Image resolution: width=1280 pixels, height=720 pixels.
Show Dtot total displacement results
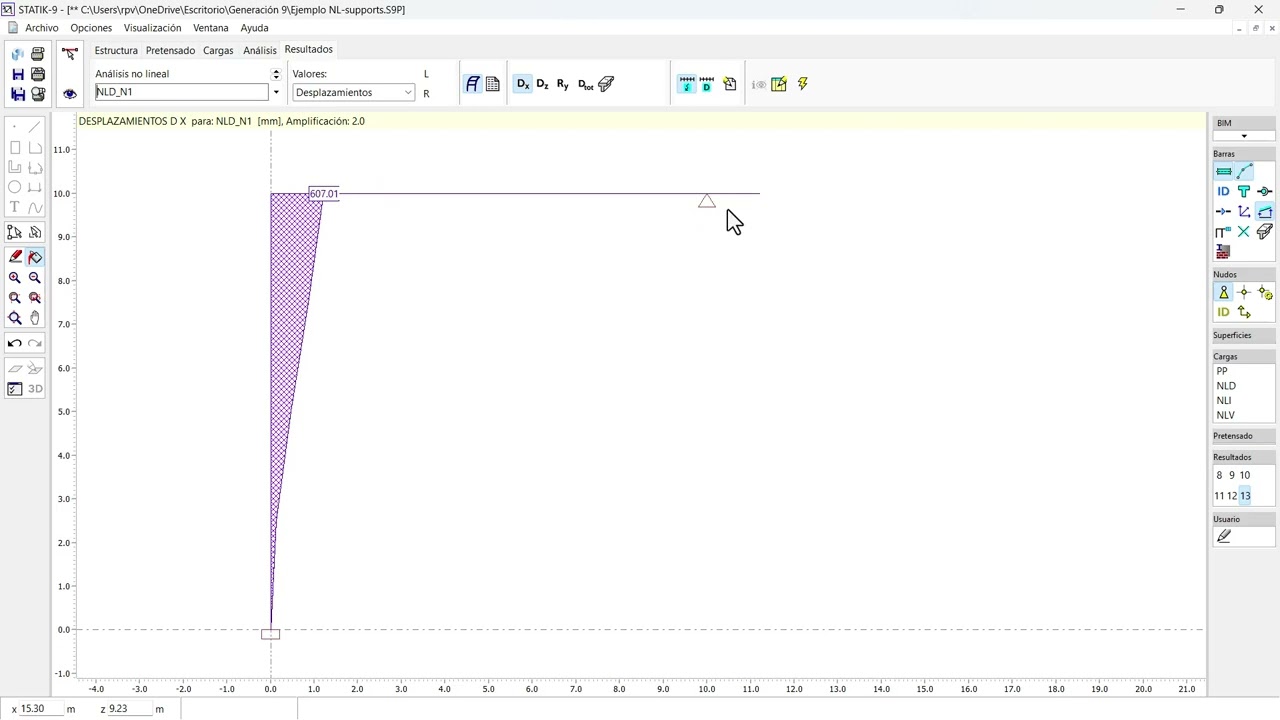point(585,85)
